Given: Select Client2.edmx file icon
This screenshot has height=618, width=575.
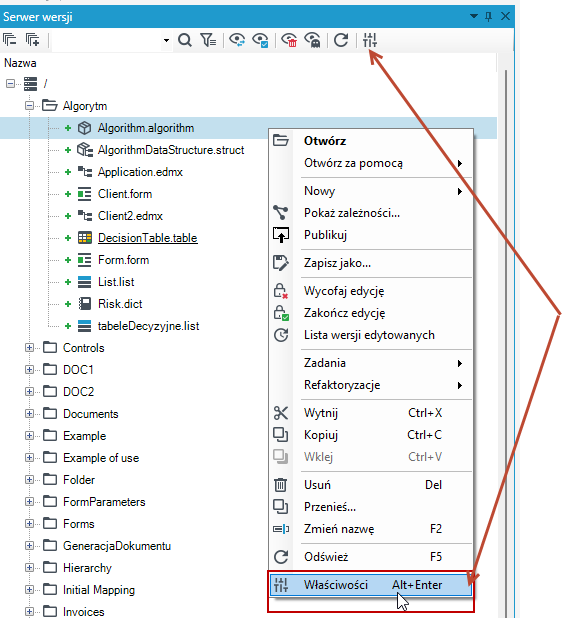Looking at the screenshot, I should pyautogui.click(x=84, y=216).
